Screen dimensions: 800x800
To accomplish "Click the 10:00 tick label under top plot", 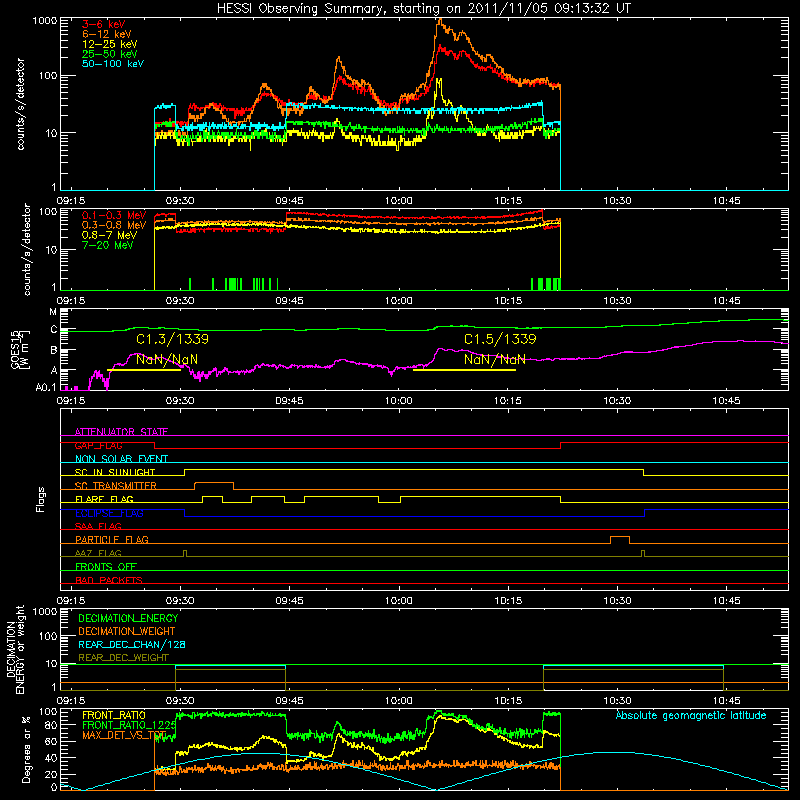I will 398,201.
